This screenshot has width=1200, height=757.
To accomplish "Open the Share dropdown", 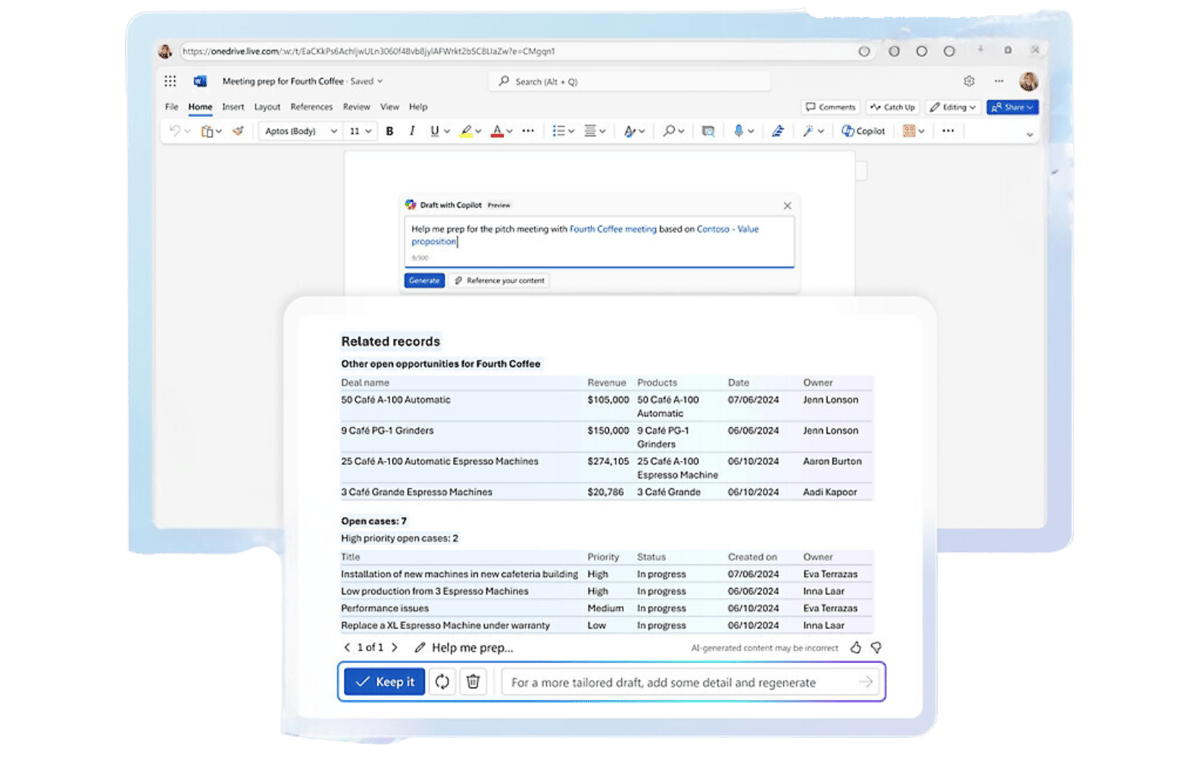I will 1013,107.
